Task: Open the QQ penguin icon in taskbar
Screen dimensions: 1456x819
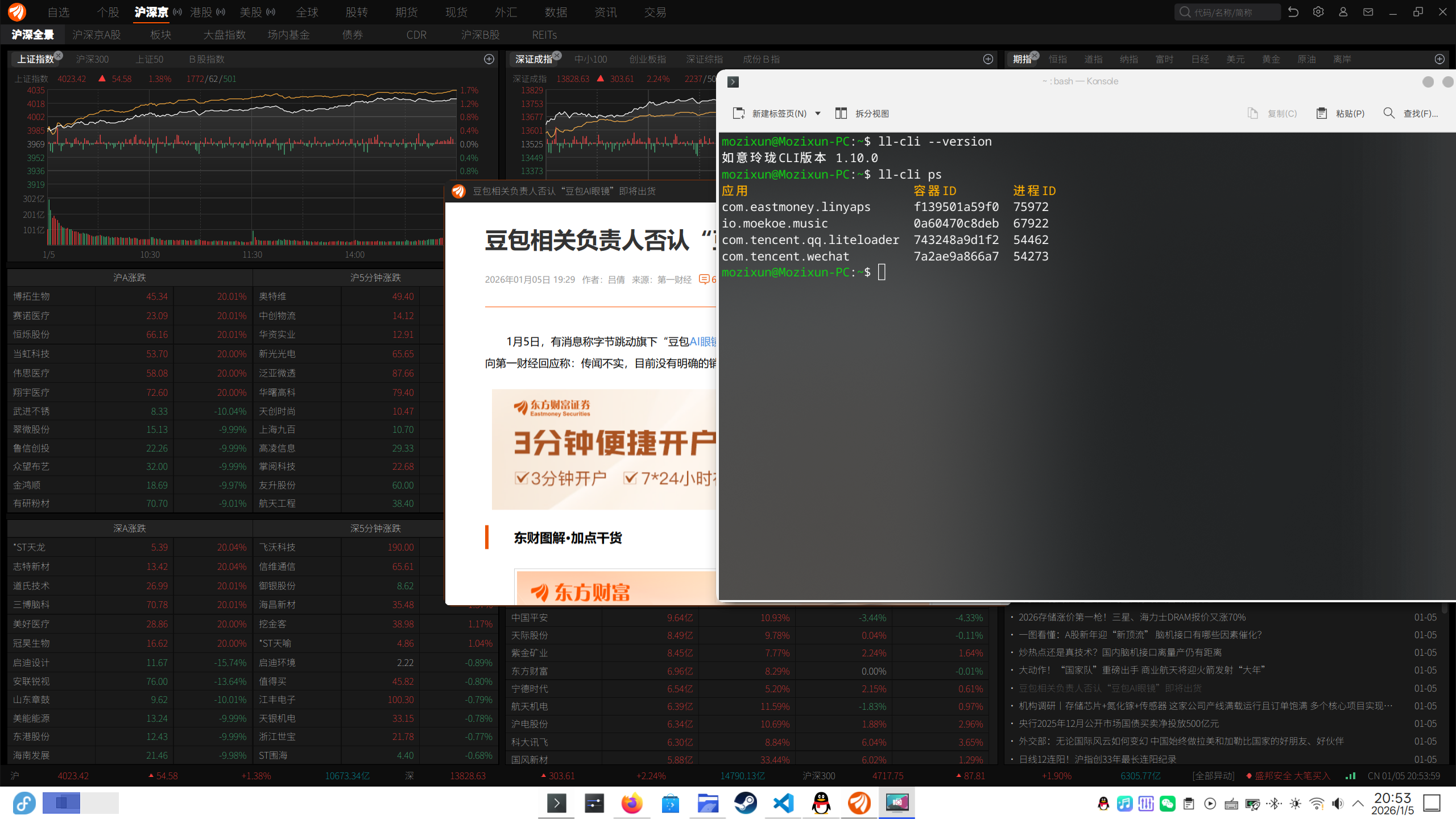Action: (821, 803)
